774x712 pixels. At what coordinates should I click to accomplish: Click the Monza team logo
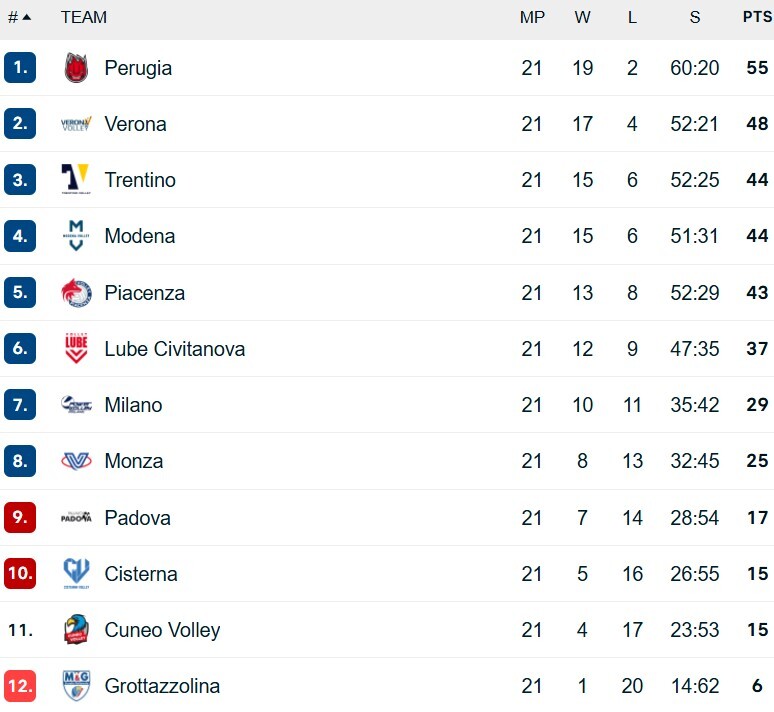click(76, 461)
